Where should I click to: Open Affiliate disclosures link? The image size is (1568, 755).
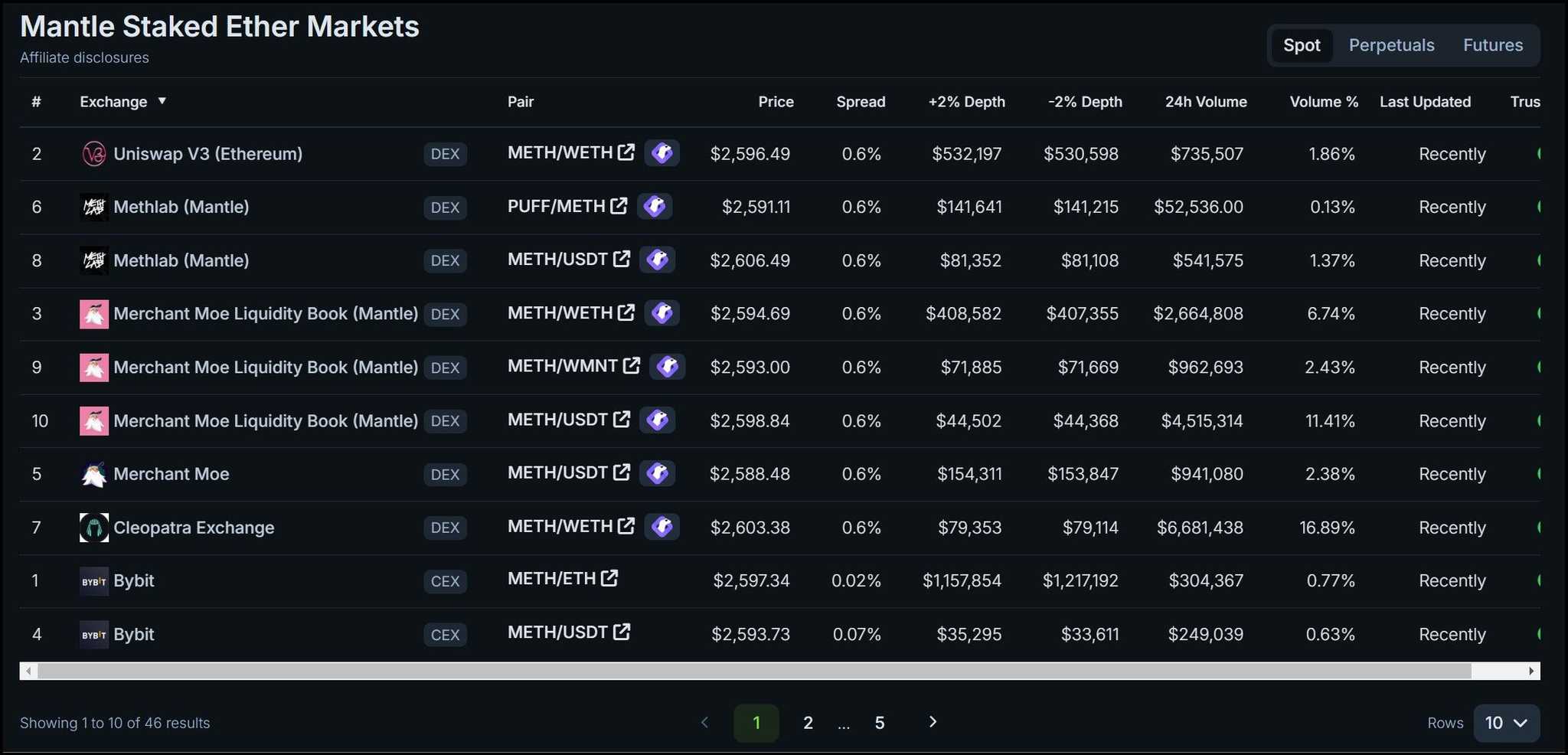[84, 57]
